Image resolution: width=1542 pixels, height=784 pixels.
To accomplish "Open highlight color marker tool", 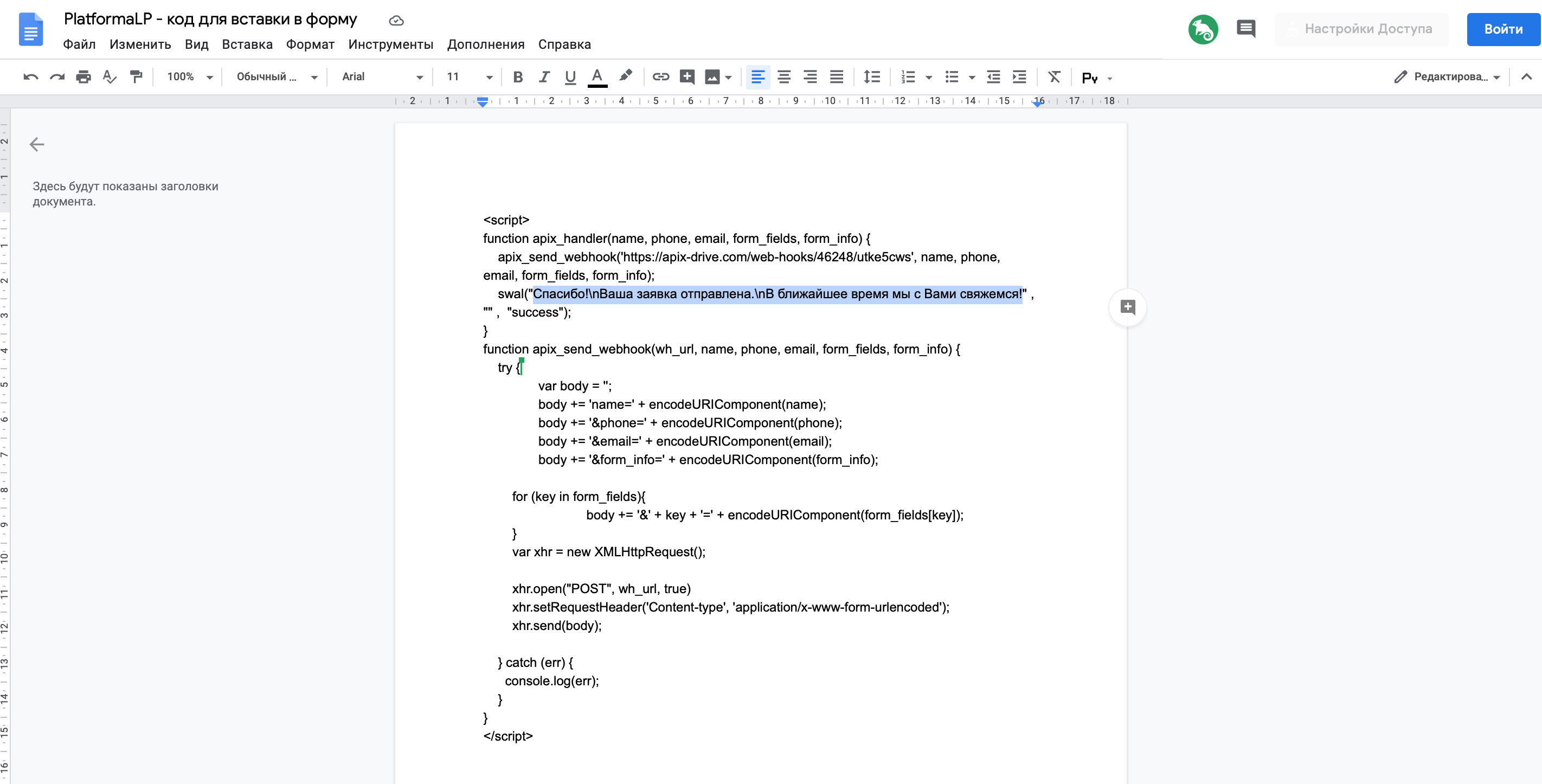I will coord(625,76).
